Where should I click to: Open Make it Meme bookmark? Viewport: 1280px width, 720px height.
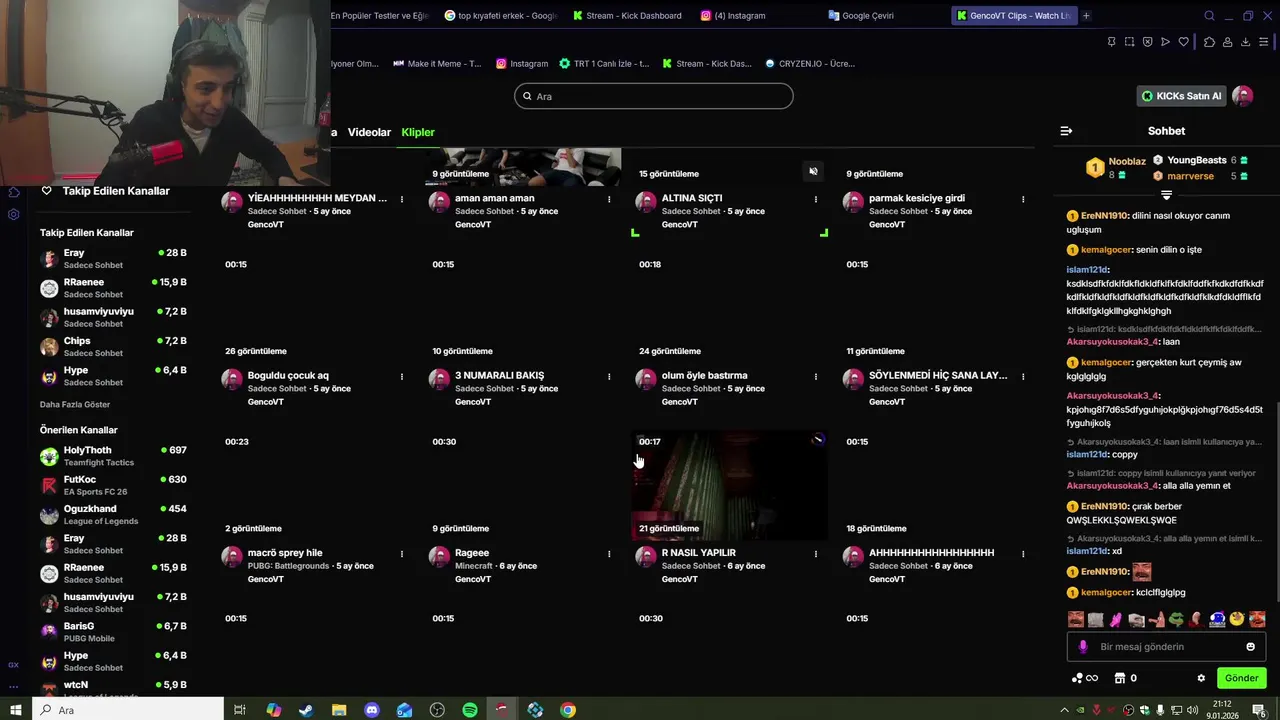pos(437,64)
